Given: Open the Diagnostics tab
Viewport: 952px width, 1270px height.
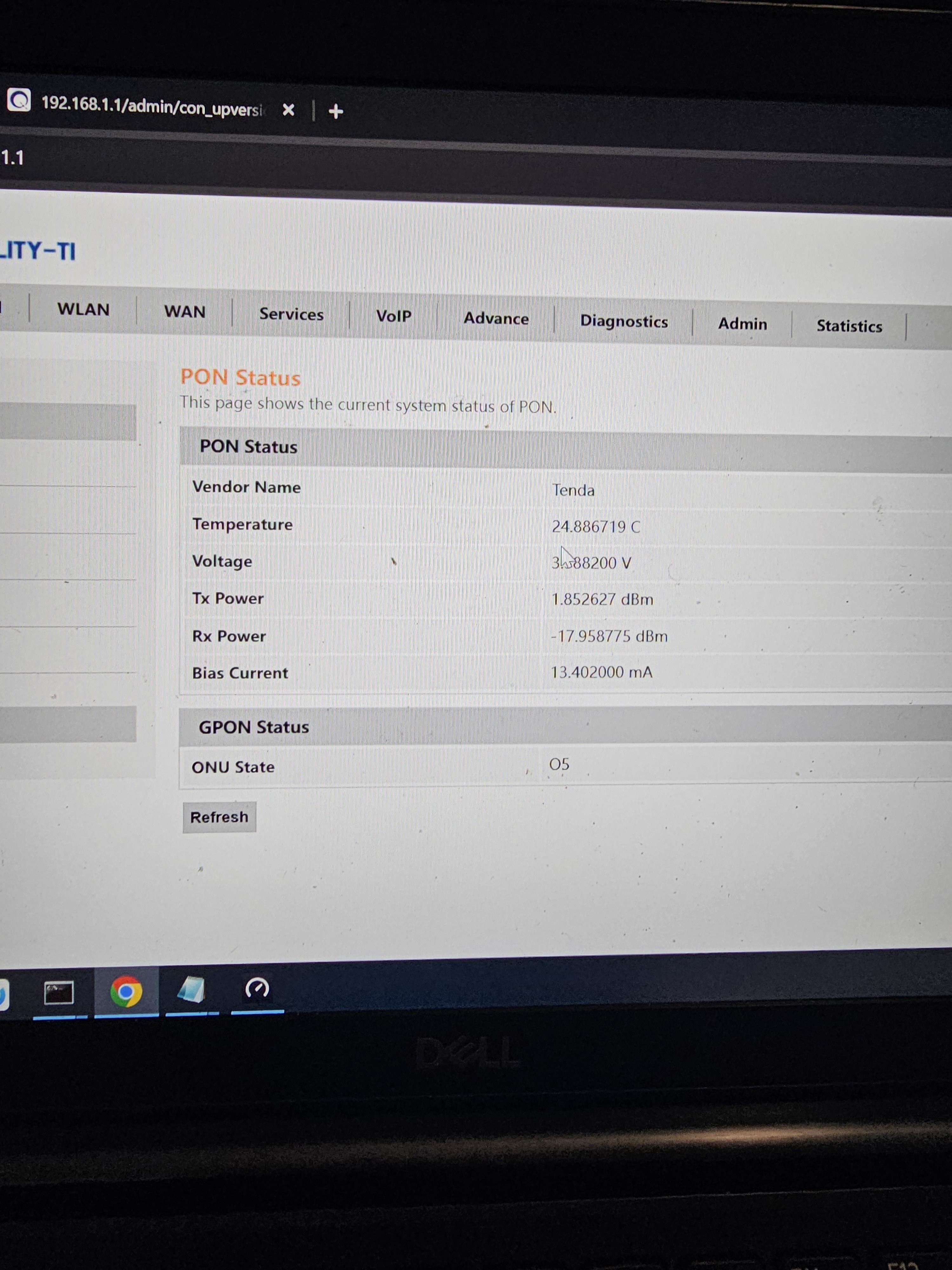Looking at the screenshot, I should click(x=624, y=322).
